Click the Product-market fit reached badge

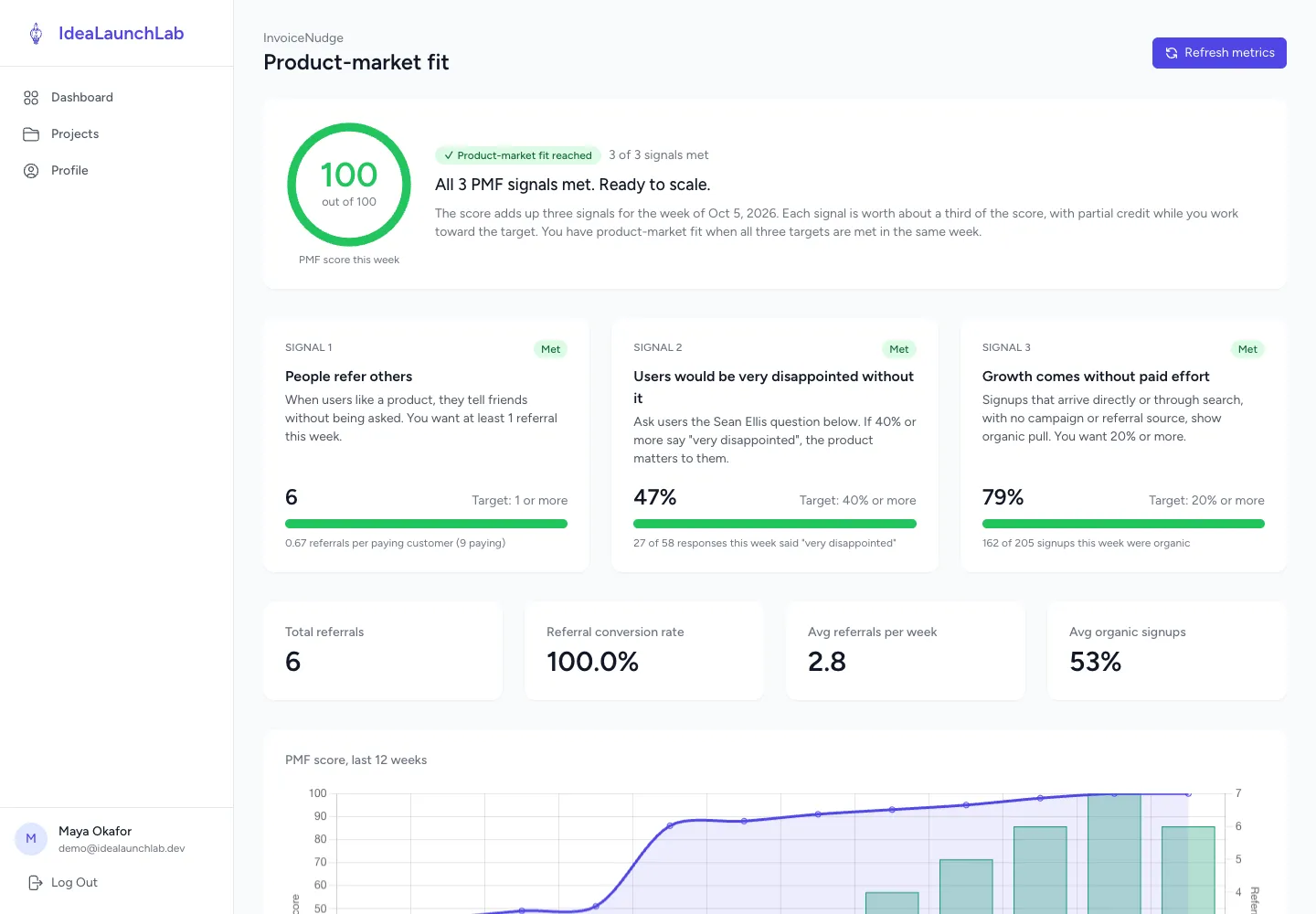click(x=518, y=155)
